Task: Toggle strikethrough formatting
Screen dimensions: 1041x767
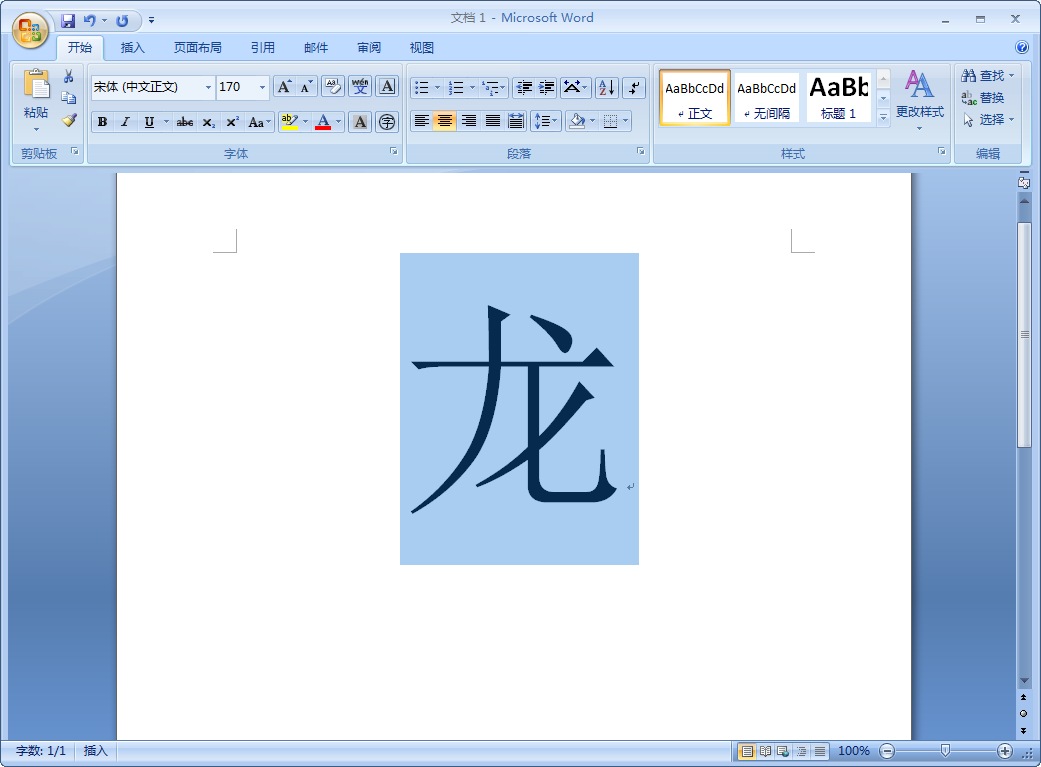Action: [x=185, y=122]
